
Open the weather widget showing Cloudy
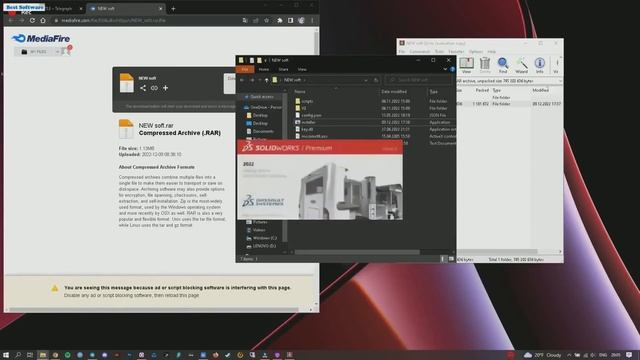543,355
